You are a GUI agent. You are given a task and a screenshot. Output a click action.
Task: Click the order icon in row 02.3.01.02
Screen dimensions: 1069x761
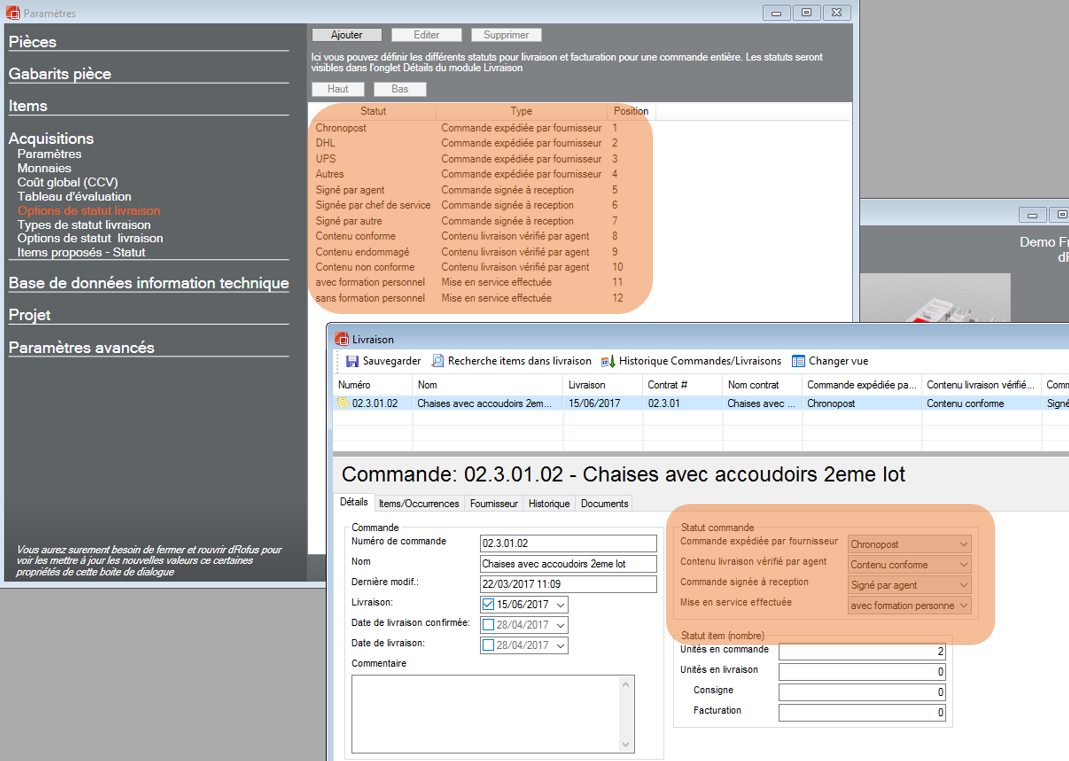tap(343, 403)
